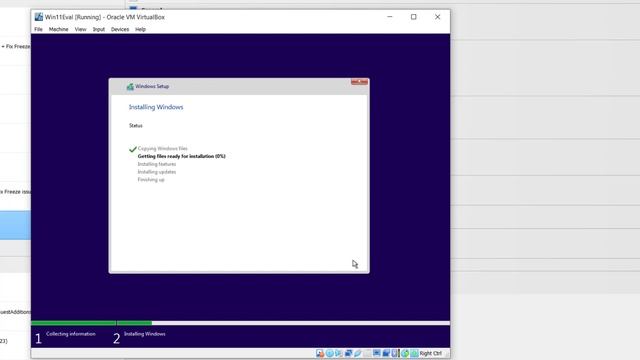Click the Right Ctrl host key label
Viewport: 640px width, 360px height.
(431, 353)
